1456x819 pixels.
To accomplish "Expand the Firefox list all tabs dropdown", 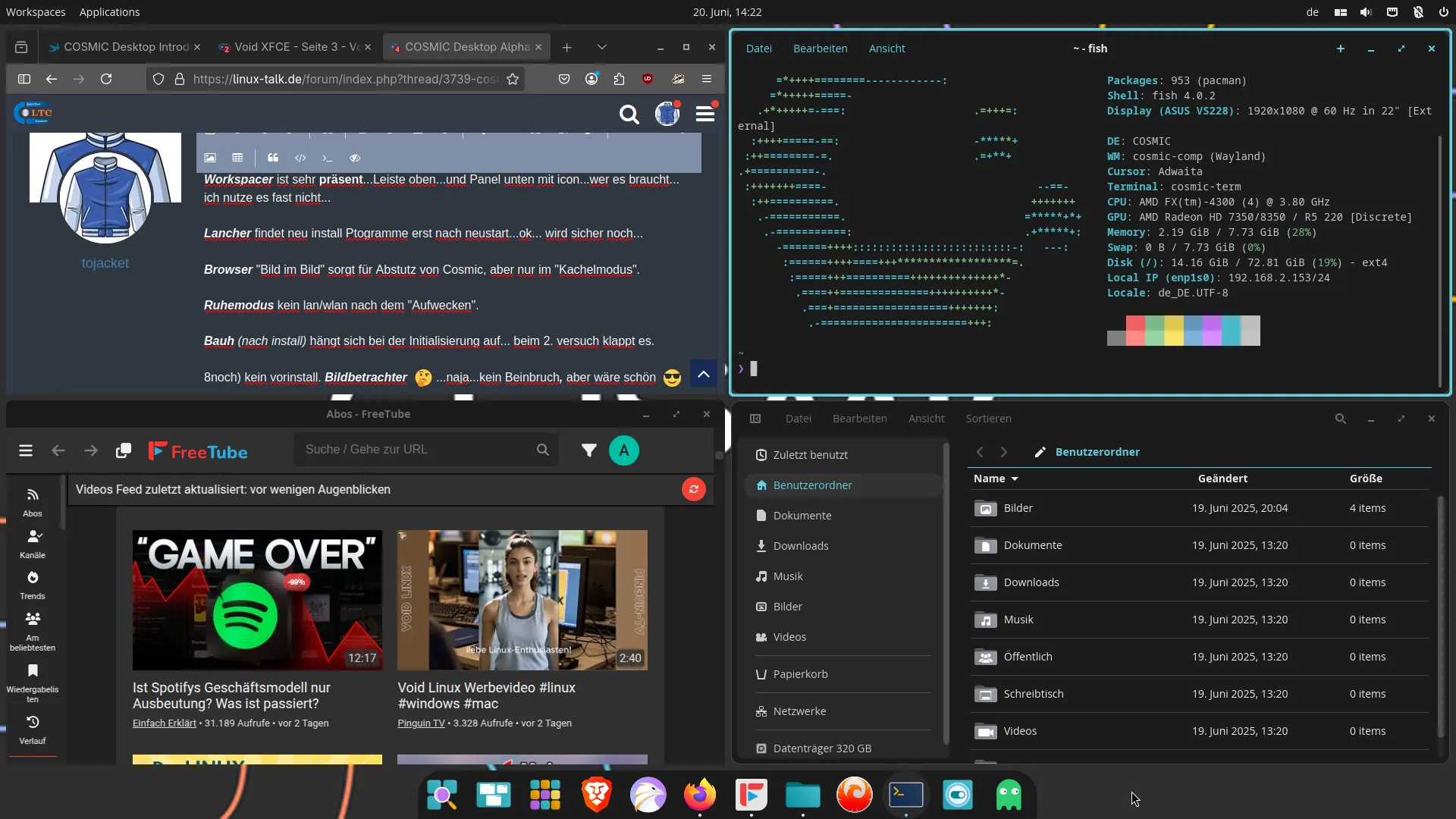I will click(x=601, y=47).
